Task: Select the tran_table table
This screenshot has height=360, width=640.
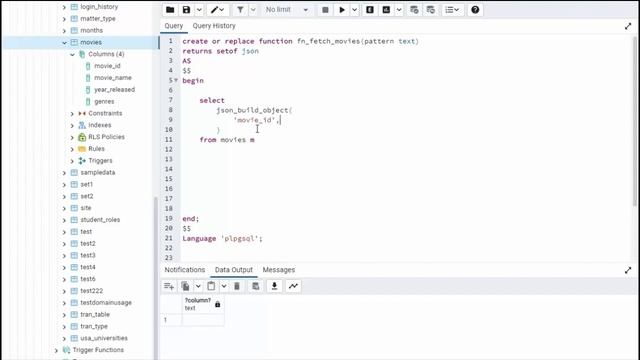Action: pos(95,314)
